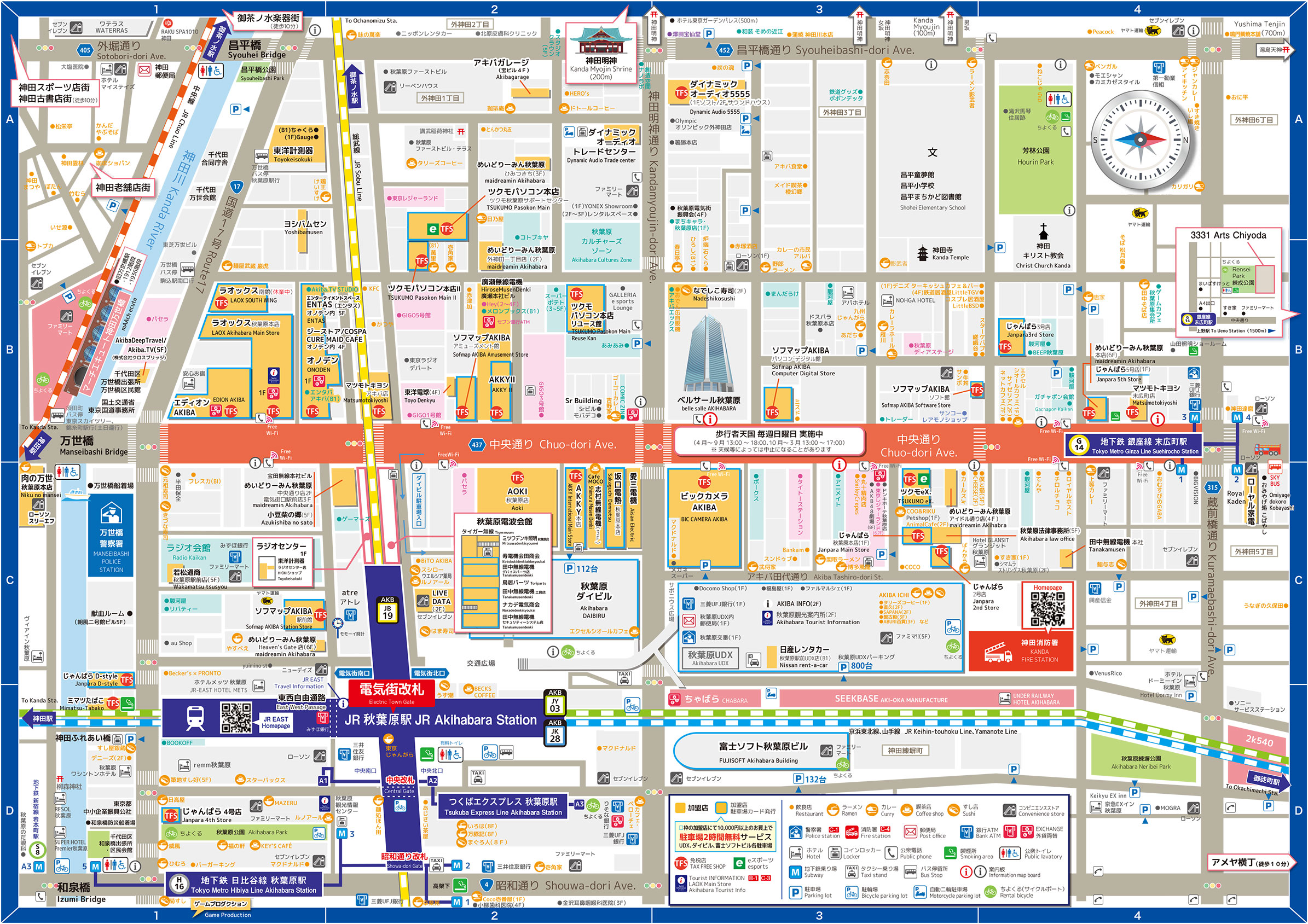This screenshot has height=924, width=1308.
Task: Click the Bus Stop icon in the legend
Action: click(910, 871)
